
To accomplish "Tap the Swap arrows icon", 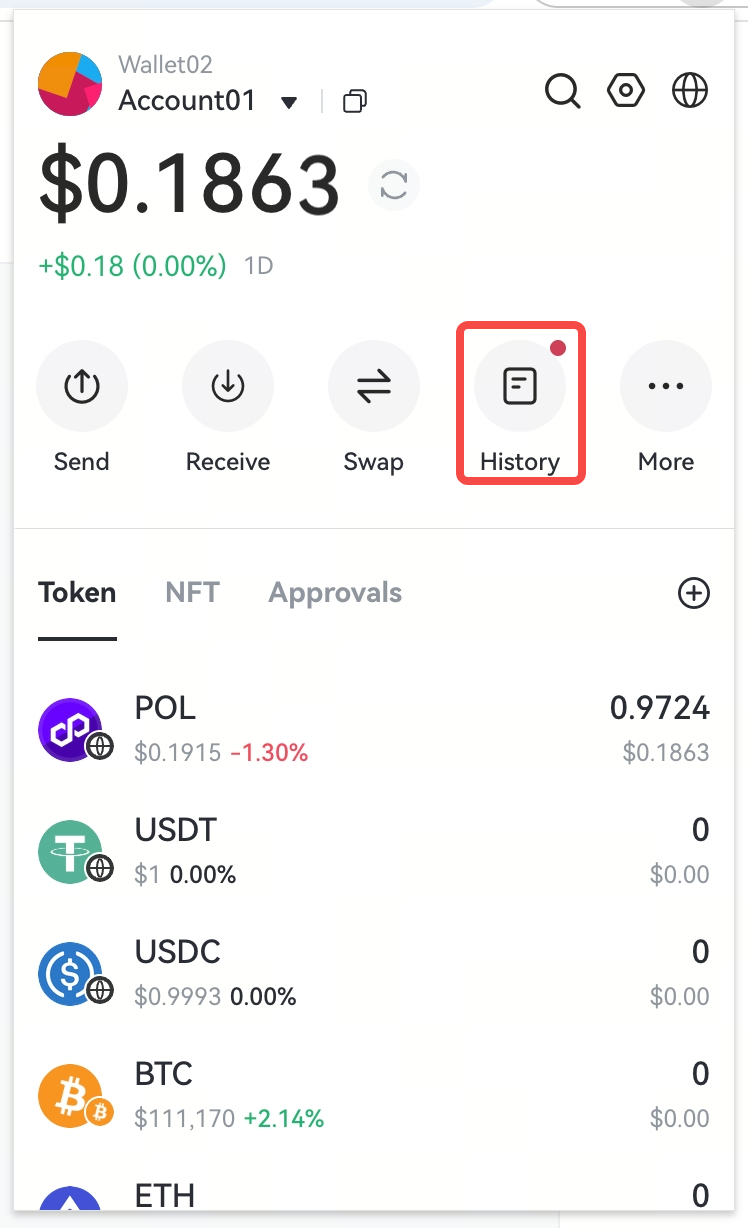I will tap(374, 387).
